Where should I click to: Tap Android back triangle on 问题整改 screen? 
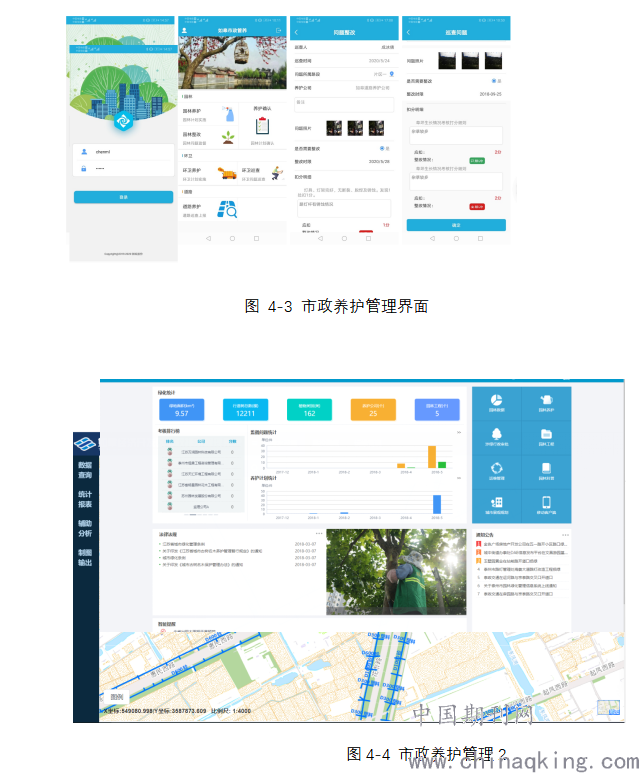coord(320,238)
